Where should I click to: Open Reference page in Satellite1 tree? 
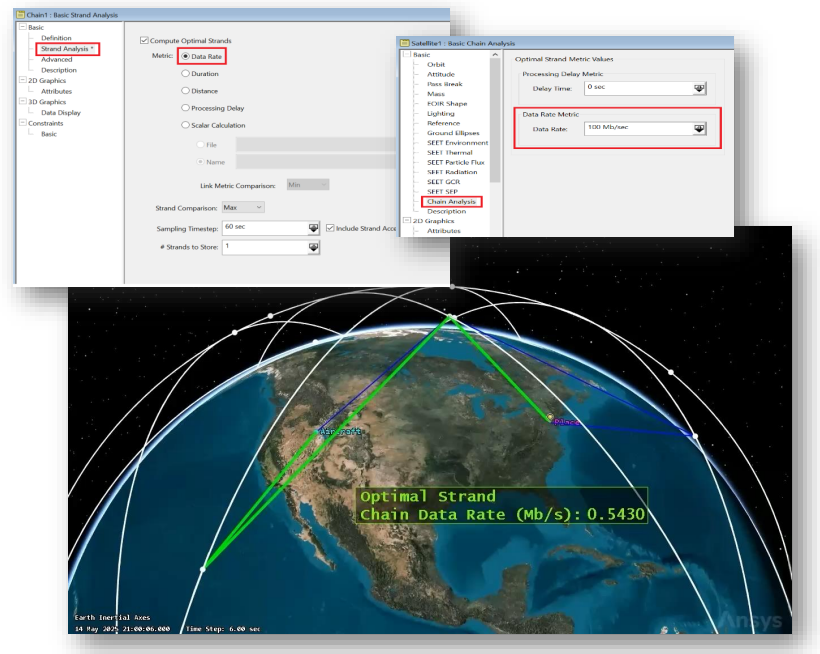click(443, 123)
